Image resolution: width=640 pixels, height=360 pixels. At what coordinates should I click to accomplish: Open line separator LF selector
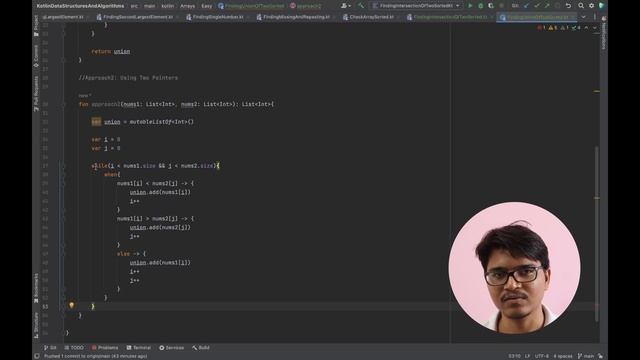[527, 356]
